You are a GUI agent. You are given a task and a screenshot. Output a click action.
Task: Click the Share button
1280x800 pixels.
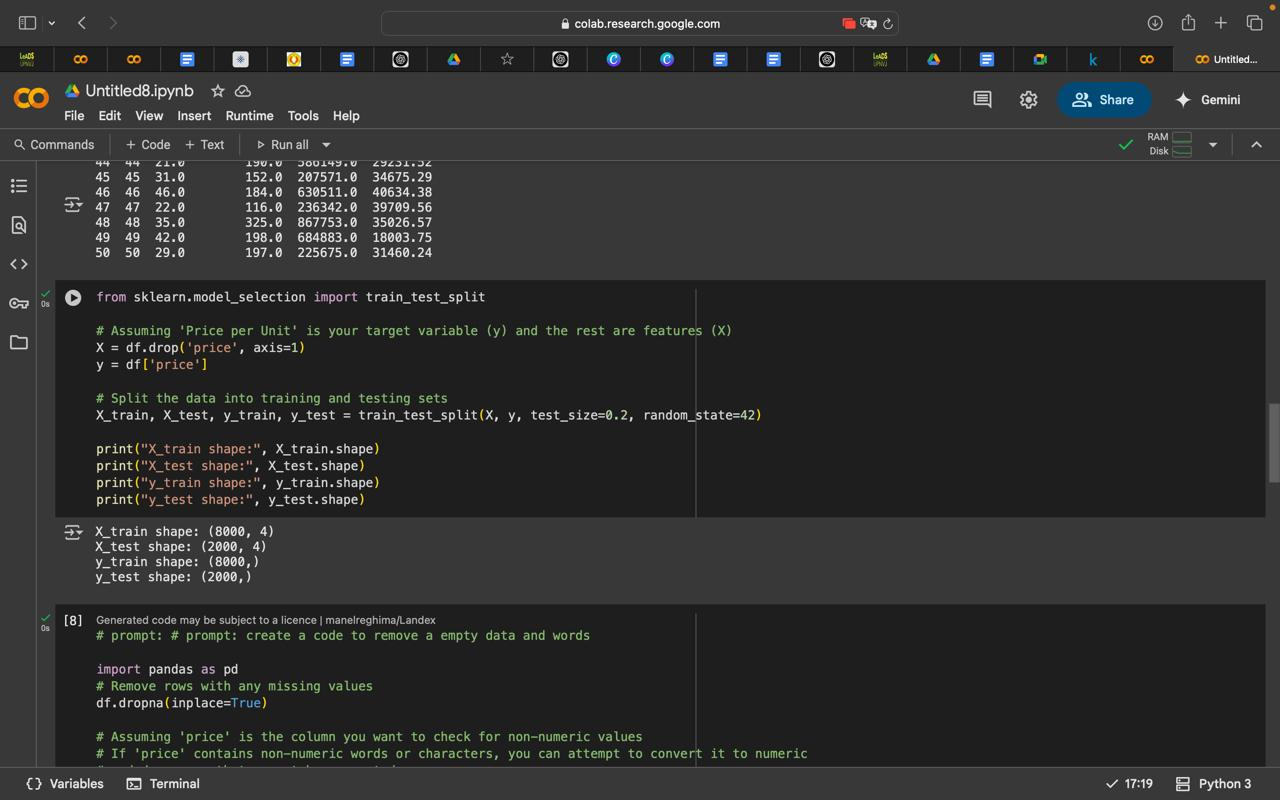(x=1104, y=99)
